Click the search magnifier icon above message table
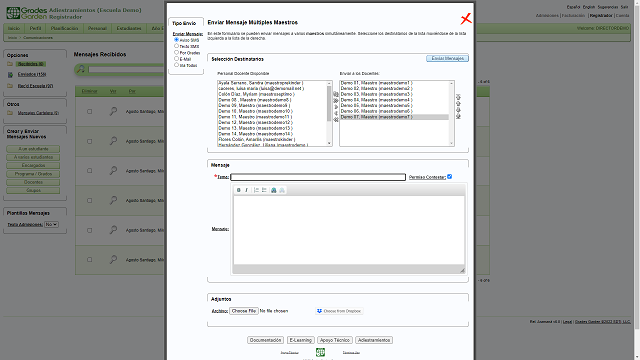Viewport: 640px width, 360px height. 81,69
